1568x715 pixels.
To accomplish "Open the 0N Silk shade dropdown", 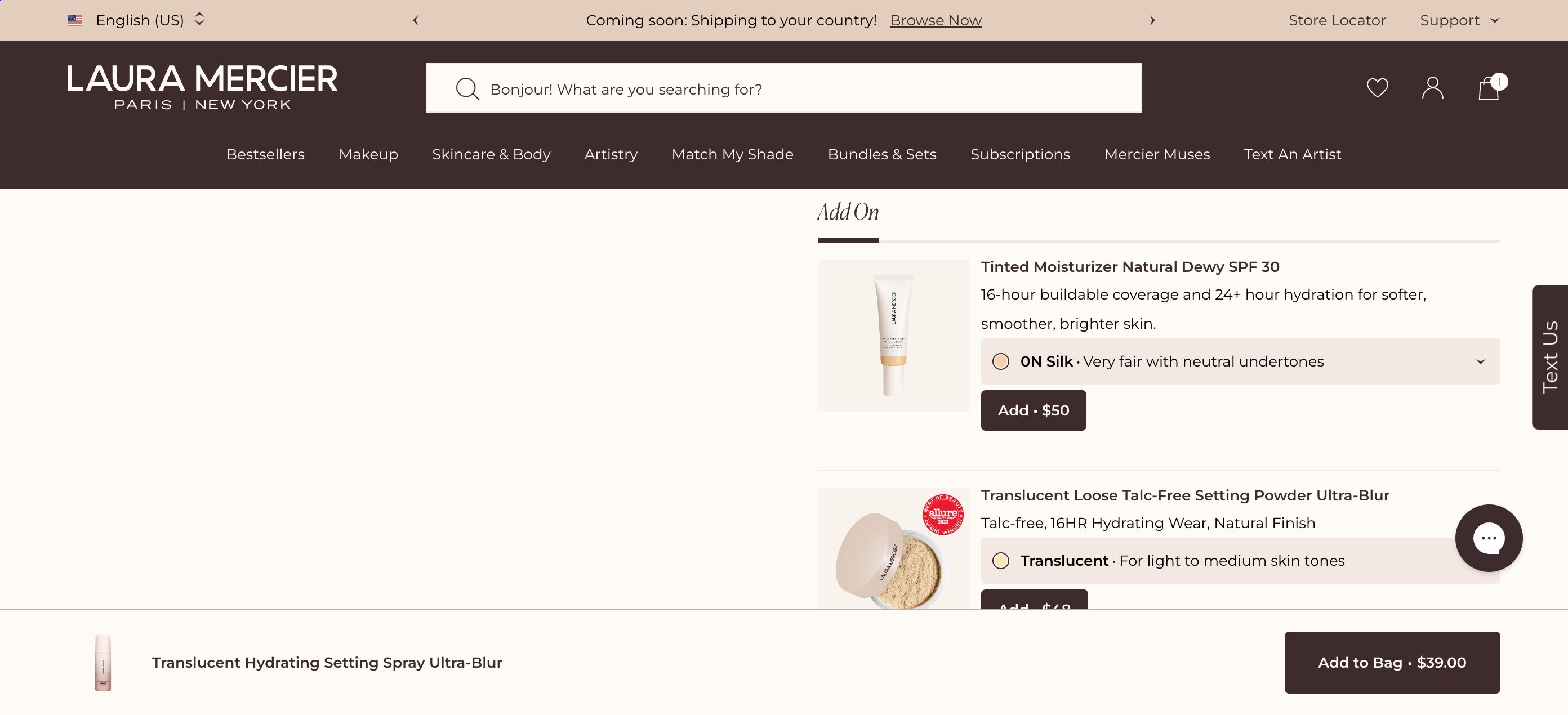I will pyautogui.click(x=1240, y=361).
